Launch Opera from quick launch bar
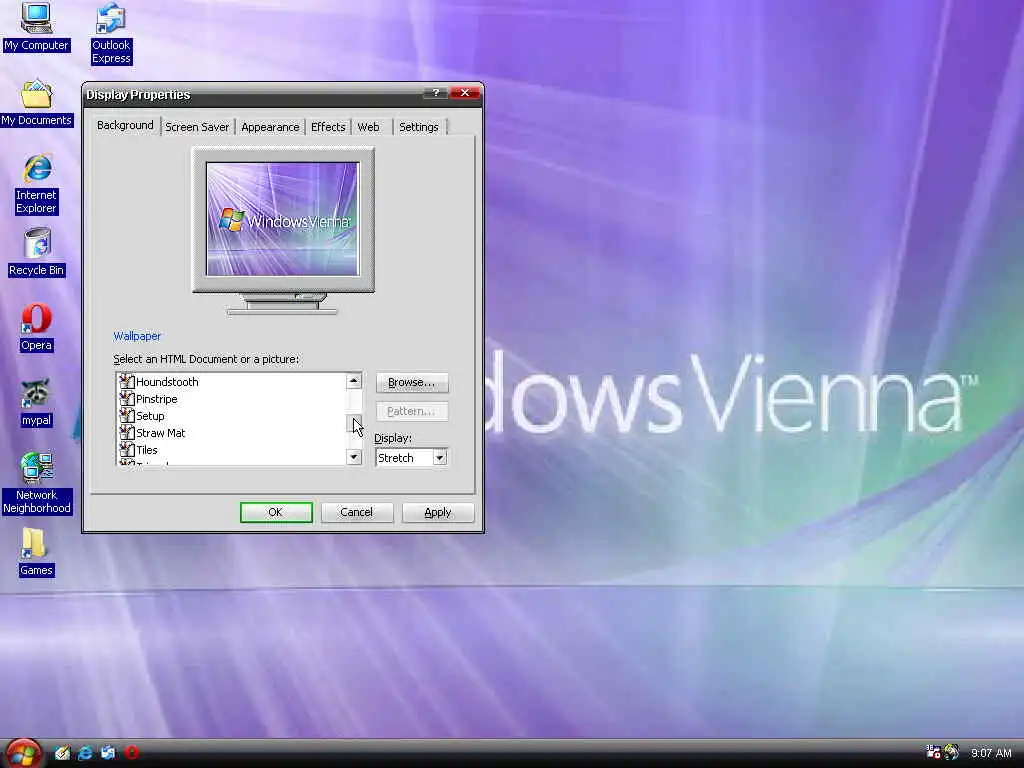Screen dimensions: 1024x768 131,753
